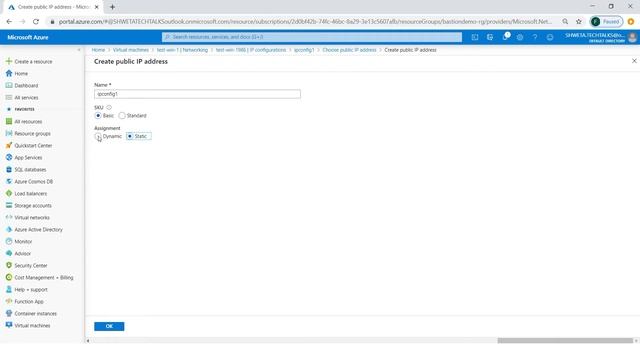Click the horizontal scrollbar thumb
This screenshot has height=360, width=640.
click(565, 340)
